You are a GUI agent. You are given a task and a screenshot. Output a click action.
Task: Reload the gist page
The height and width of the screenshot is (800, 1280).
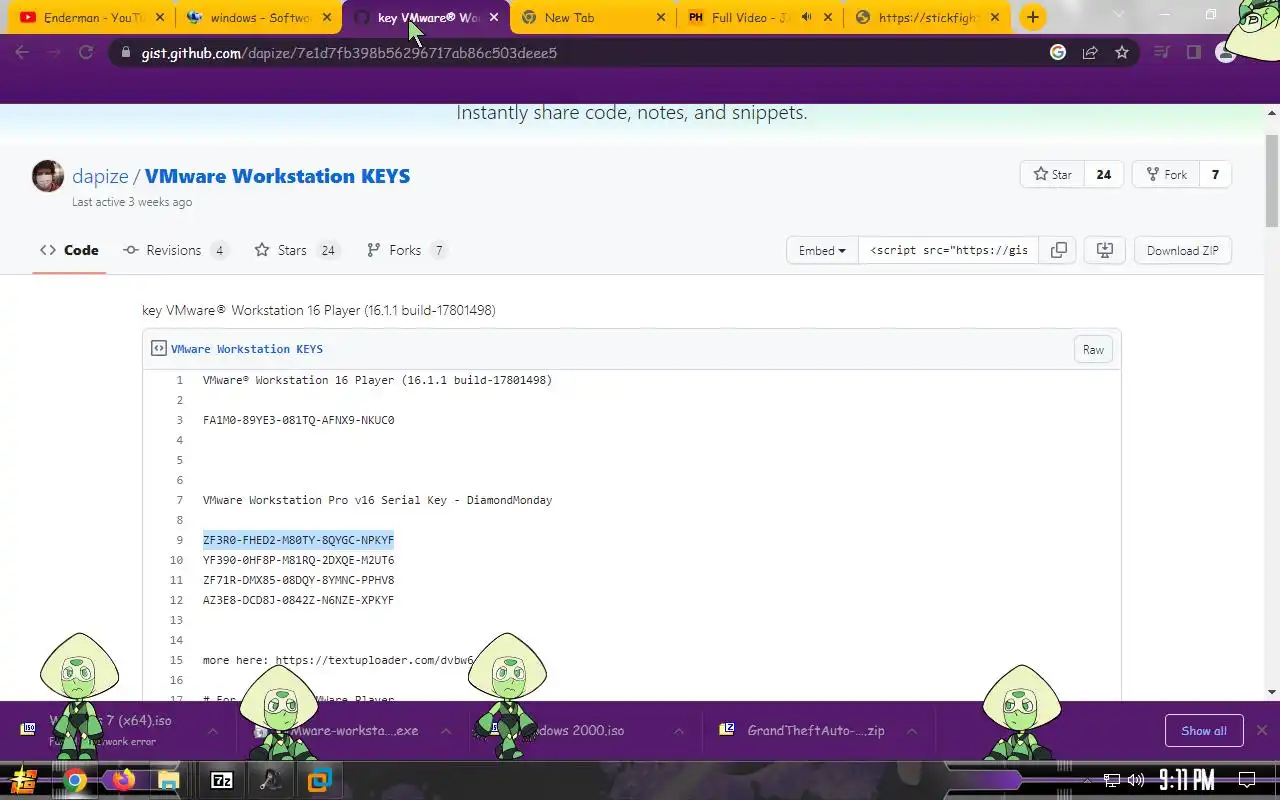[x=86, y=52]
